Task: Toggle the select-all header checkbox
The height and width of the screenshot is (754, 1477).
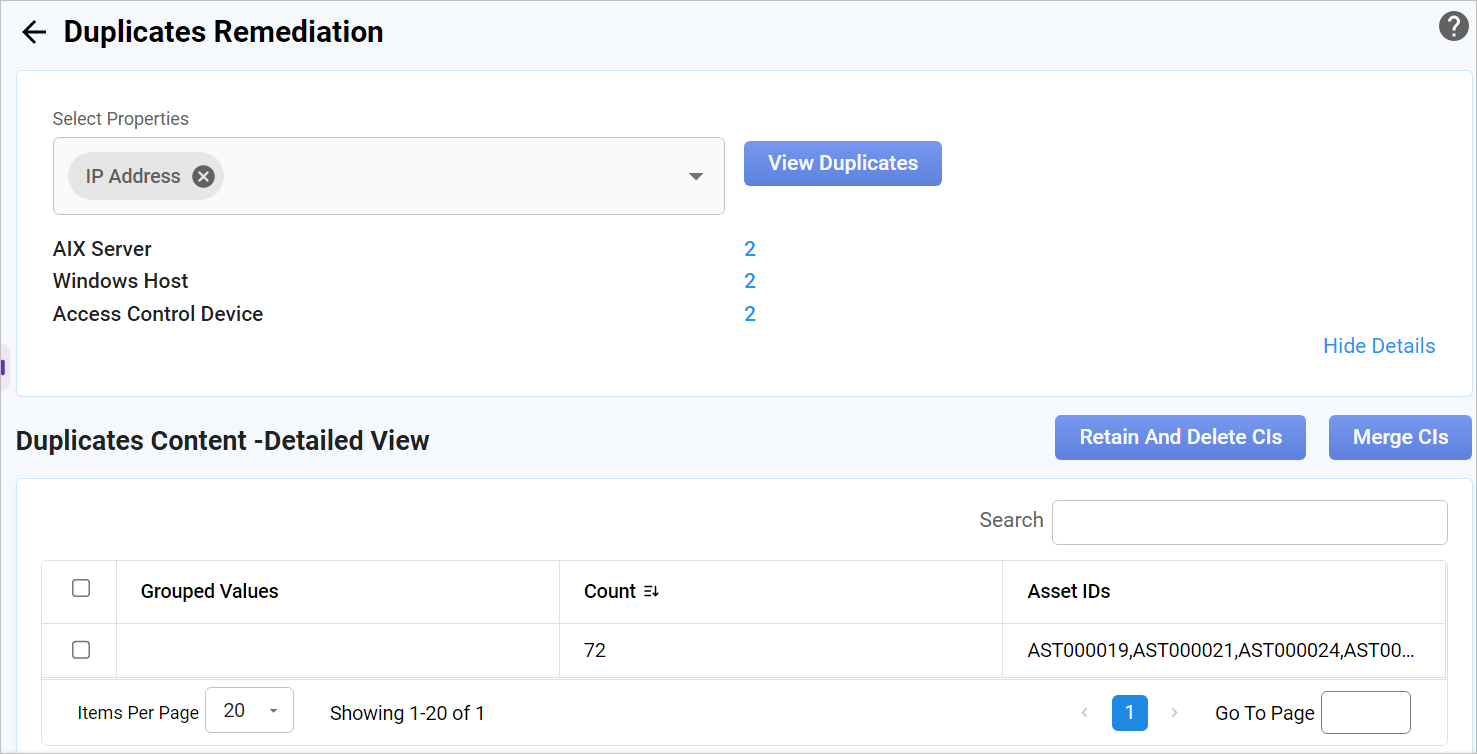Action: [81, 589]
